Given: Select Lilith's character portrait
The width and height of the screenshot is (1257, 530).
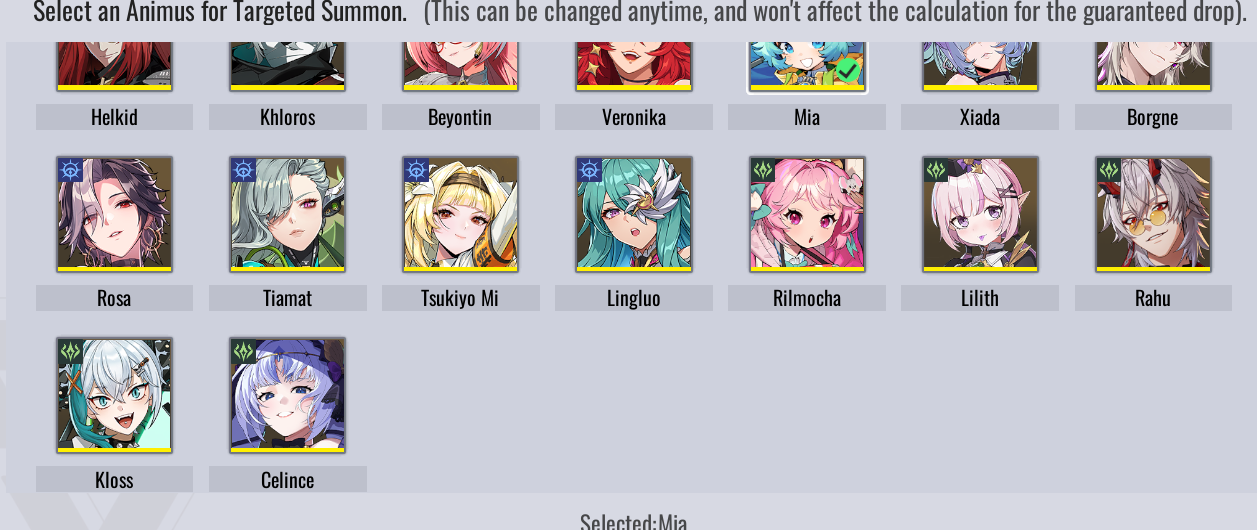Looking at the screenshot, I should click(x=980, y=214).
